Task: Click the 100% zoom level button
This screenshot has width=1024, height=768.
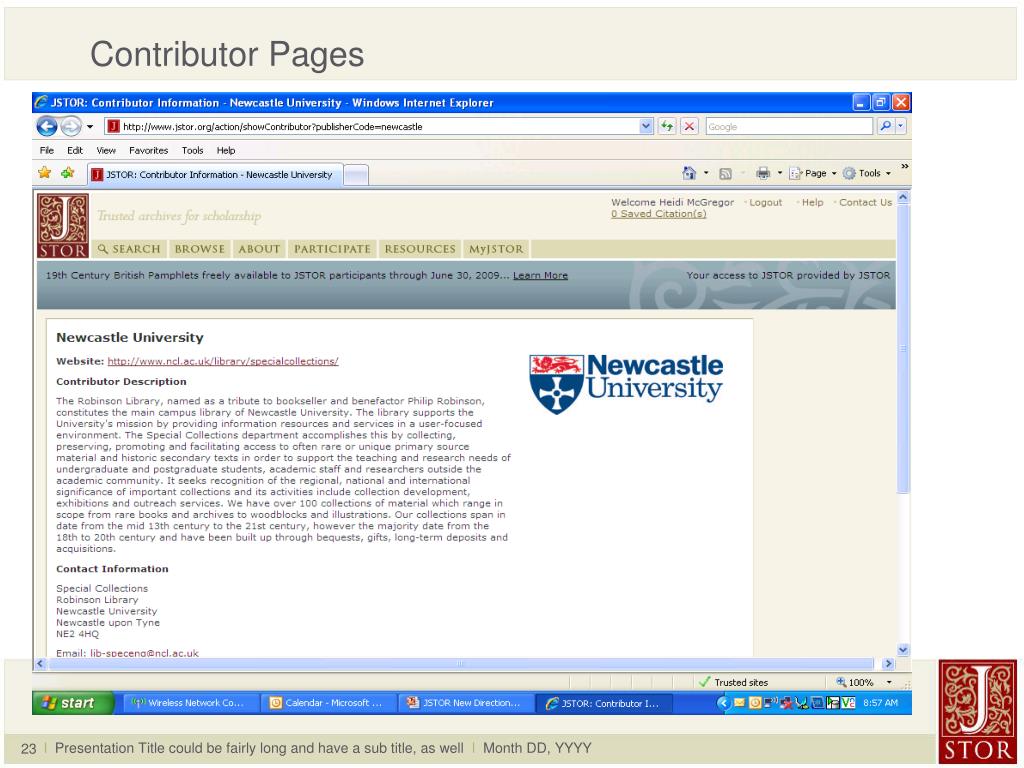Action: (x=855, y=682)
